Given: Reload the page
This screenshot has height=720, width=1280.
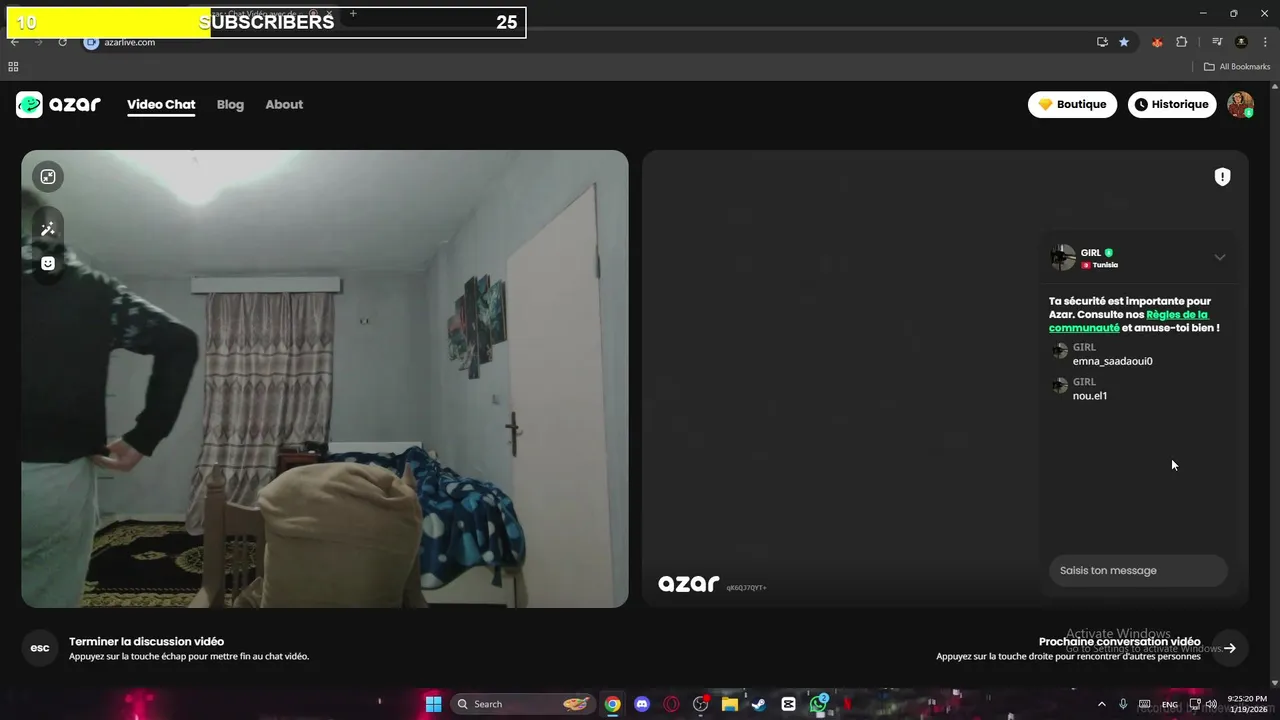Looking at the screenshot, I should (62, 42).
